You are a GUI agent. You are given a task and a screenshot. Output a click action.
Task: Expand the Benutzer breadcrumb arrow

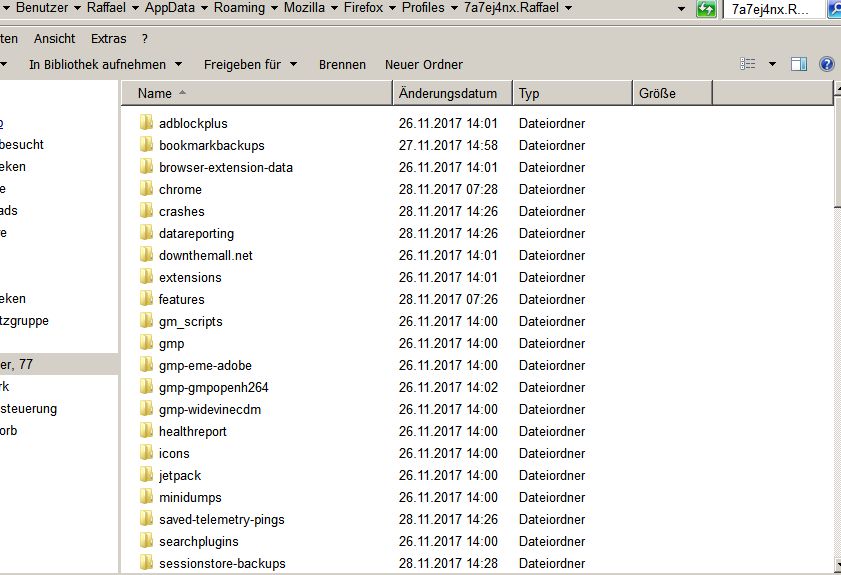click(77, 8)
